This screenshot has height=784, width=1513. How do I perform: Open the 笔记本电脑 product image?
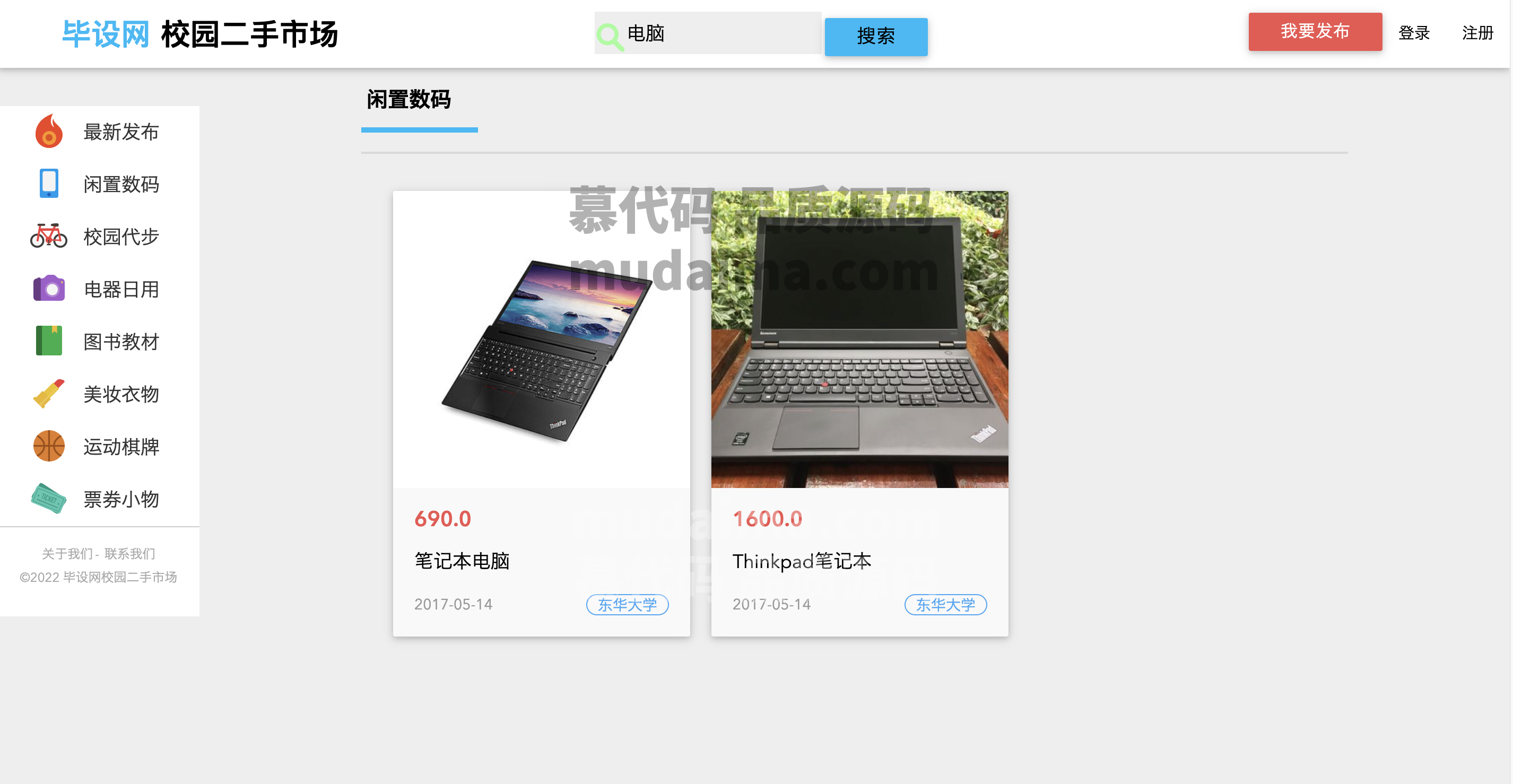[x=541, y=339]
